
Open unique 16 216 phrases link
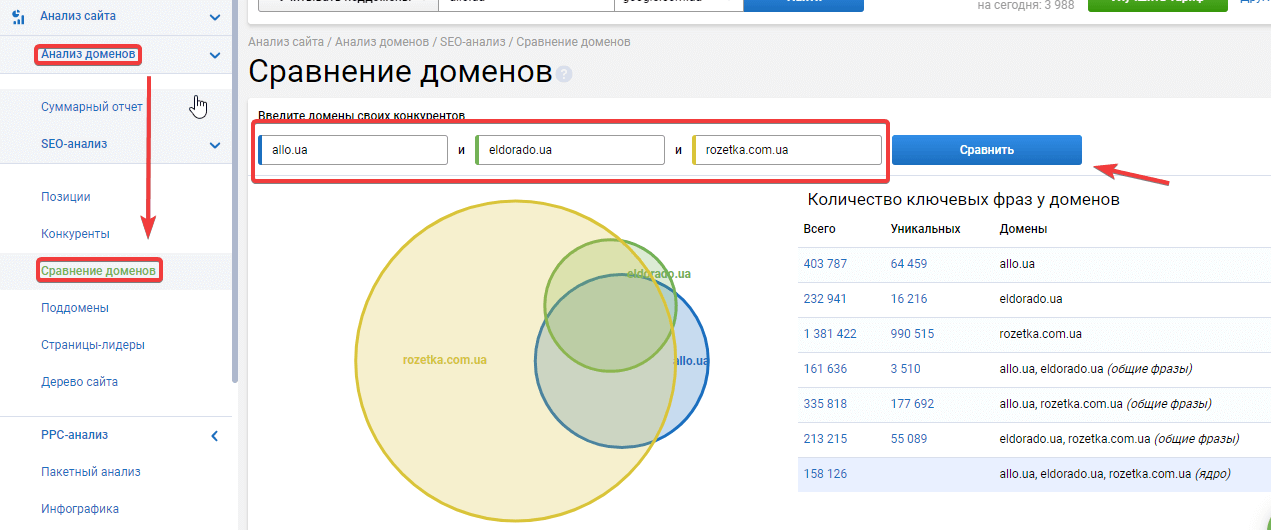click(909, 299)
